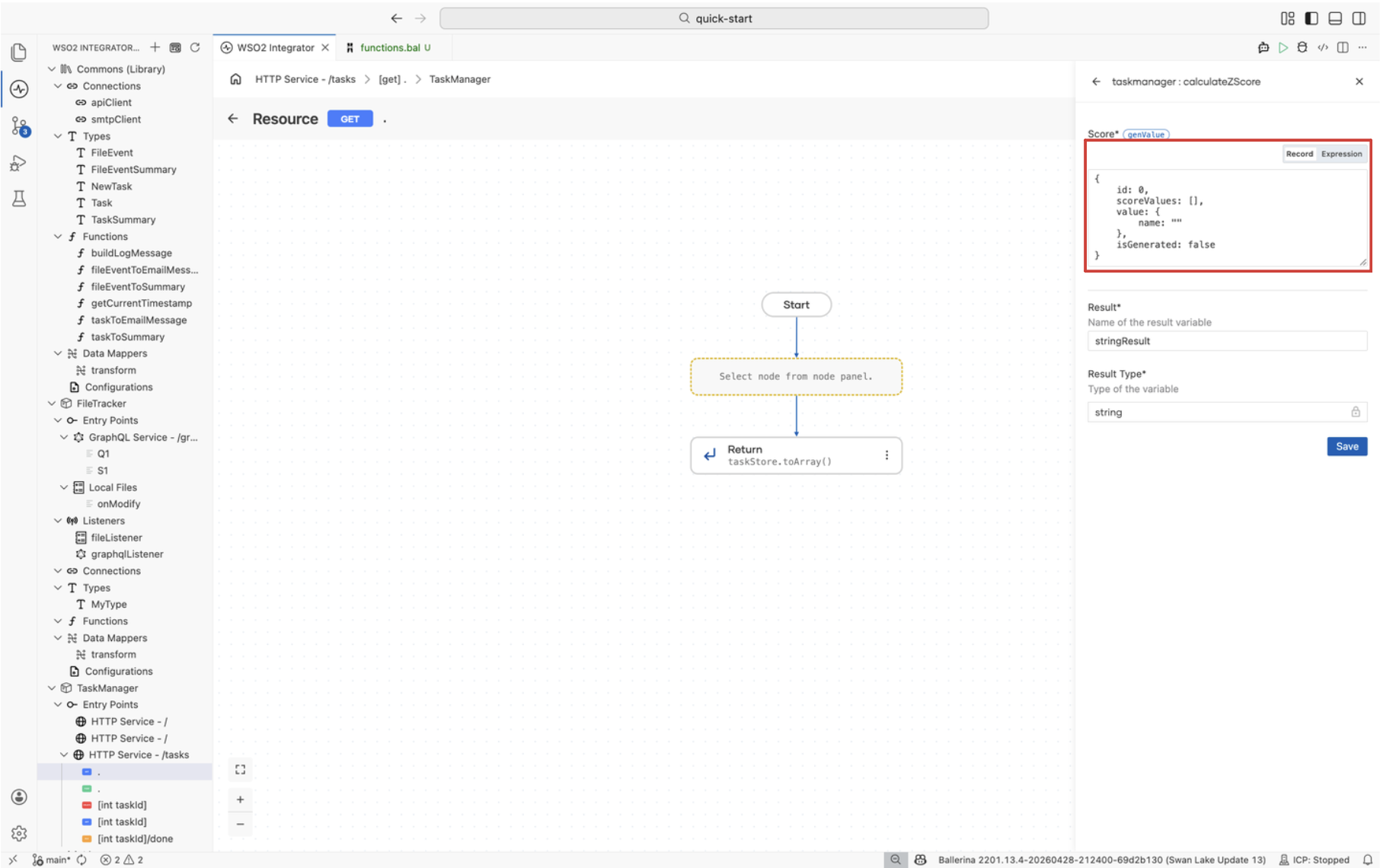Image resolution: width=1380 pixels, height=868 pixels.
Task: Click the debug icon in editor toolbar
Action: coord(1302,47)
